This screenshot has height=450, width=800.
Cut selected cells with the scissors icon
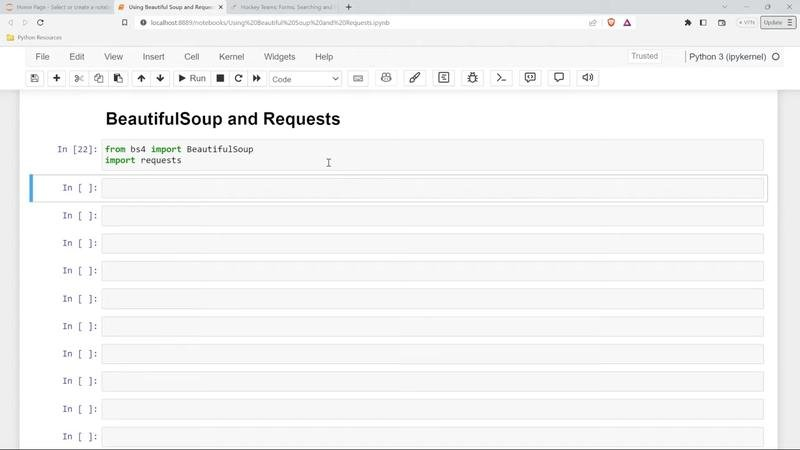click(x=79, y=78)
